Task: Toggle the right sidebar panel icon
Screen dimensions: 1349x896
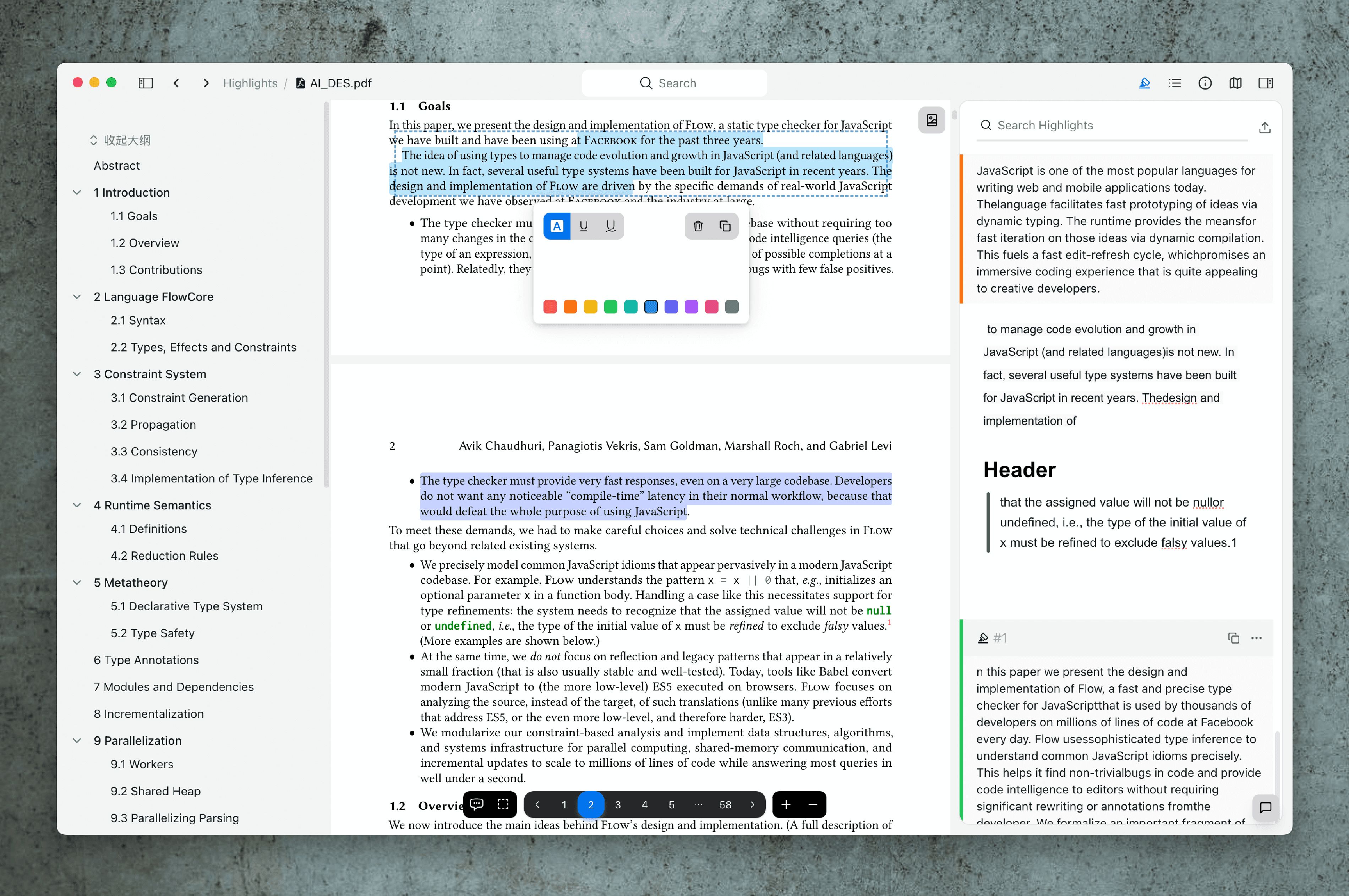Action: coord(1265,83)
